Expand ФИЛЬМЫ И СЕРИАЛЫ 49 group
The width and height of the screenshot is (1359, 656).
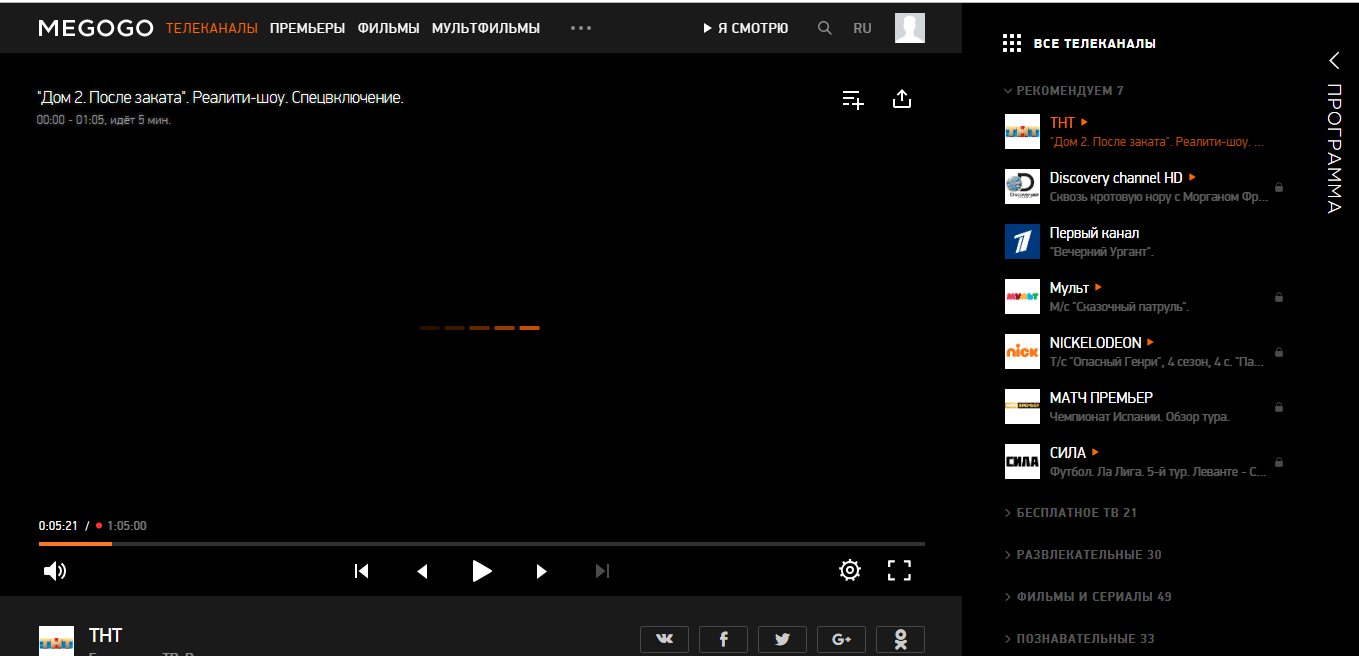tap(1087, 597)
